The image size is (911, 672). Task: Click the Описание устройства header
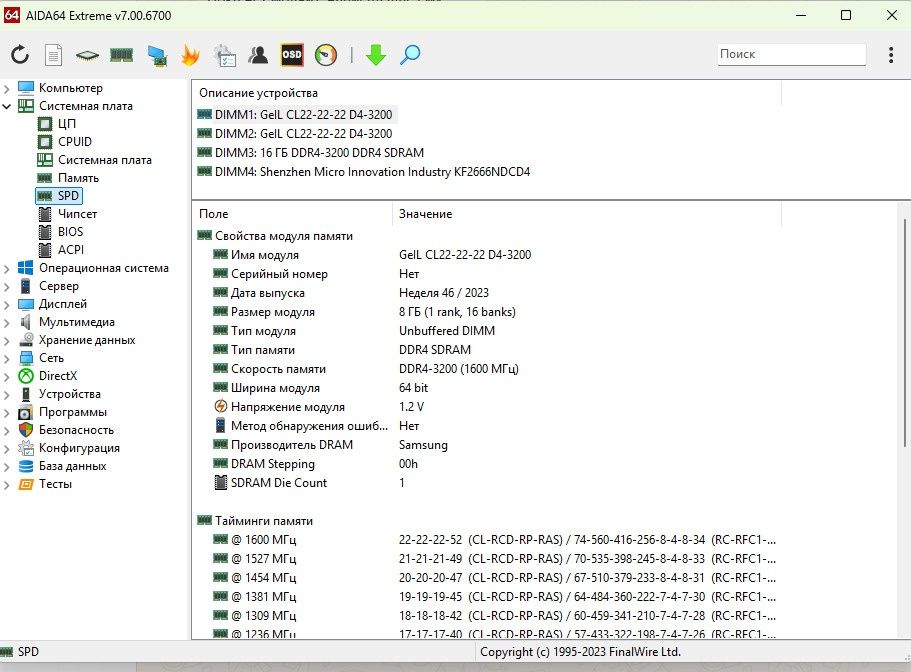coord(487,93)
